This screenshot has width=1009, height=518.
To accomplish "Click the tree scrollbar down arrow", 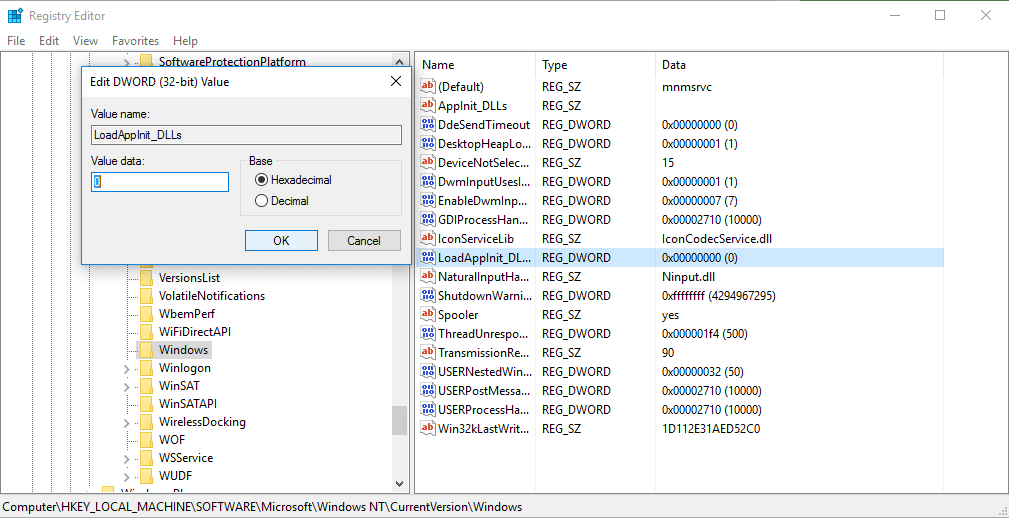I will (400, 484).
